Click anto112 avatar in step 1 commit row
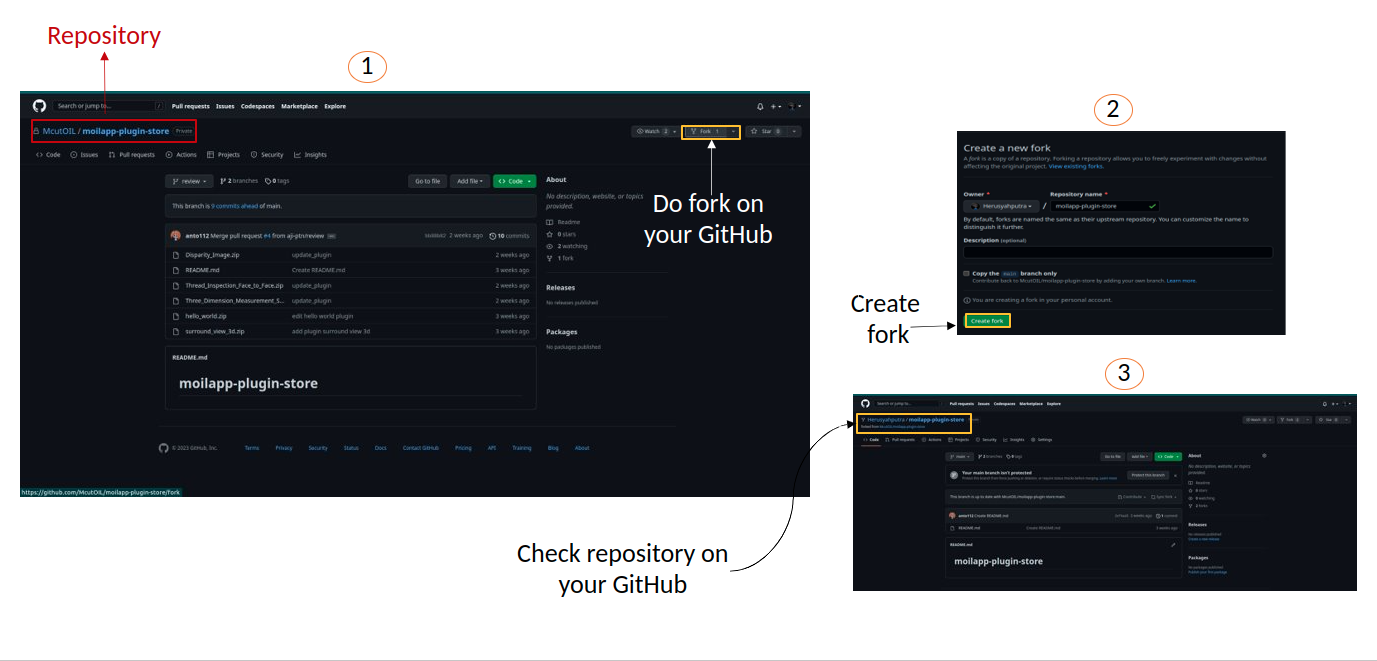1377x661 pixels. [x=176, y=236]
